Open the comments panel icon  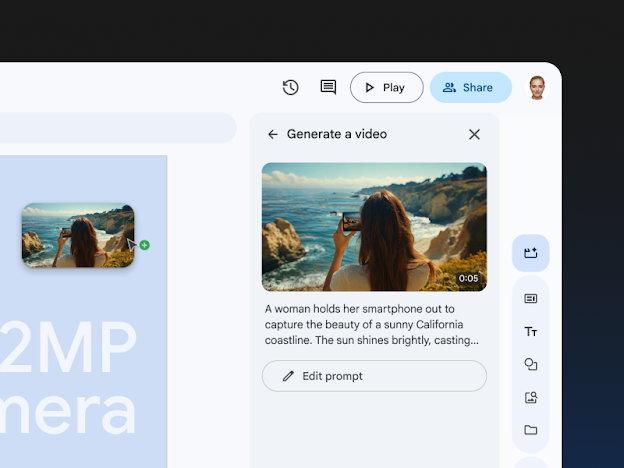point(328,87)
